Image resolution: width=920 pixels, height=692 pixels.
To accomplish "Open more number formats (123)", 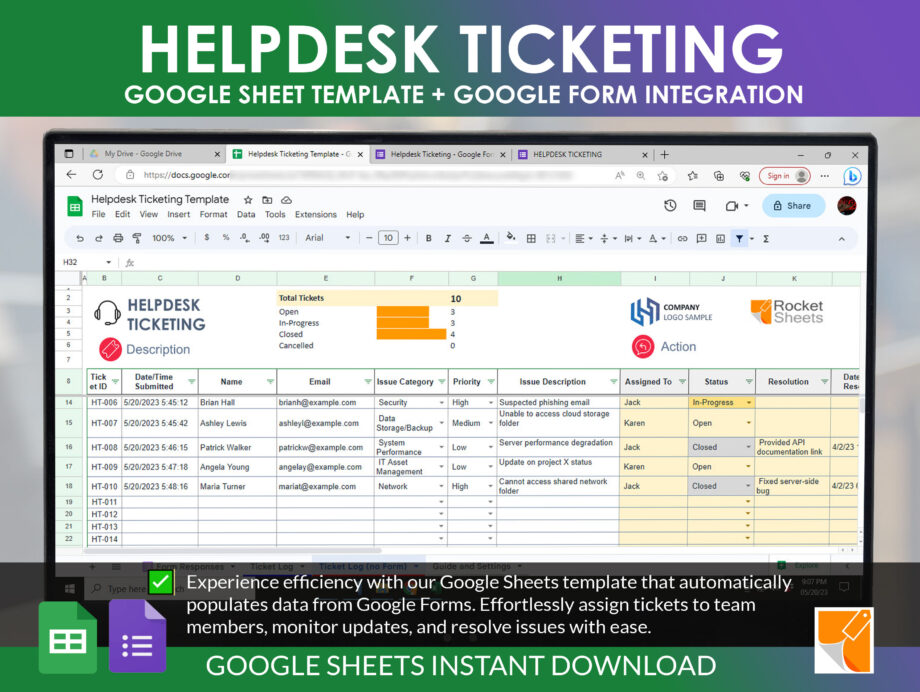I will click(284, 238).
